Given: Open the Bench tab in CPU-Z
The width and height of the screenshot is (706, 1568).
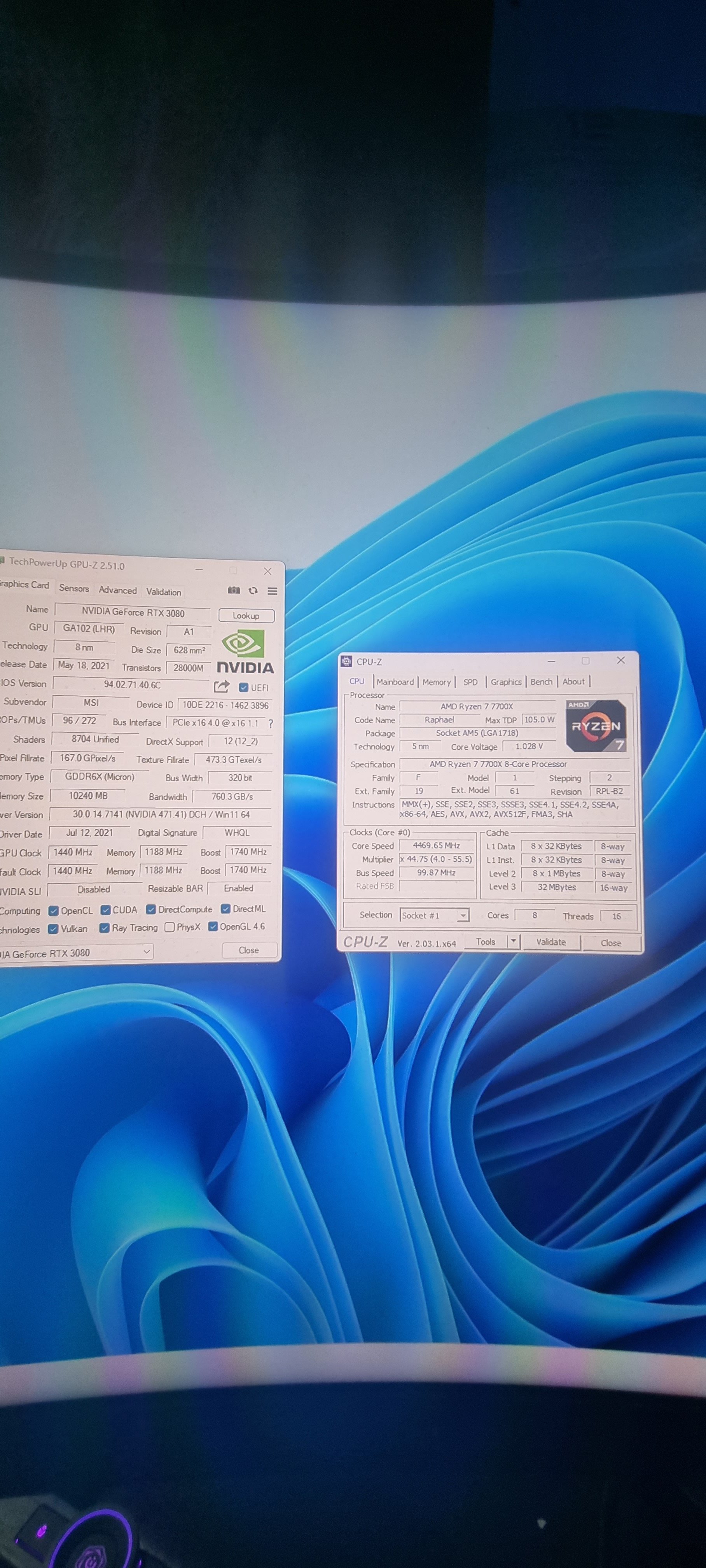Looking at the screenshot, I should [x=541, y=682].
